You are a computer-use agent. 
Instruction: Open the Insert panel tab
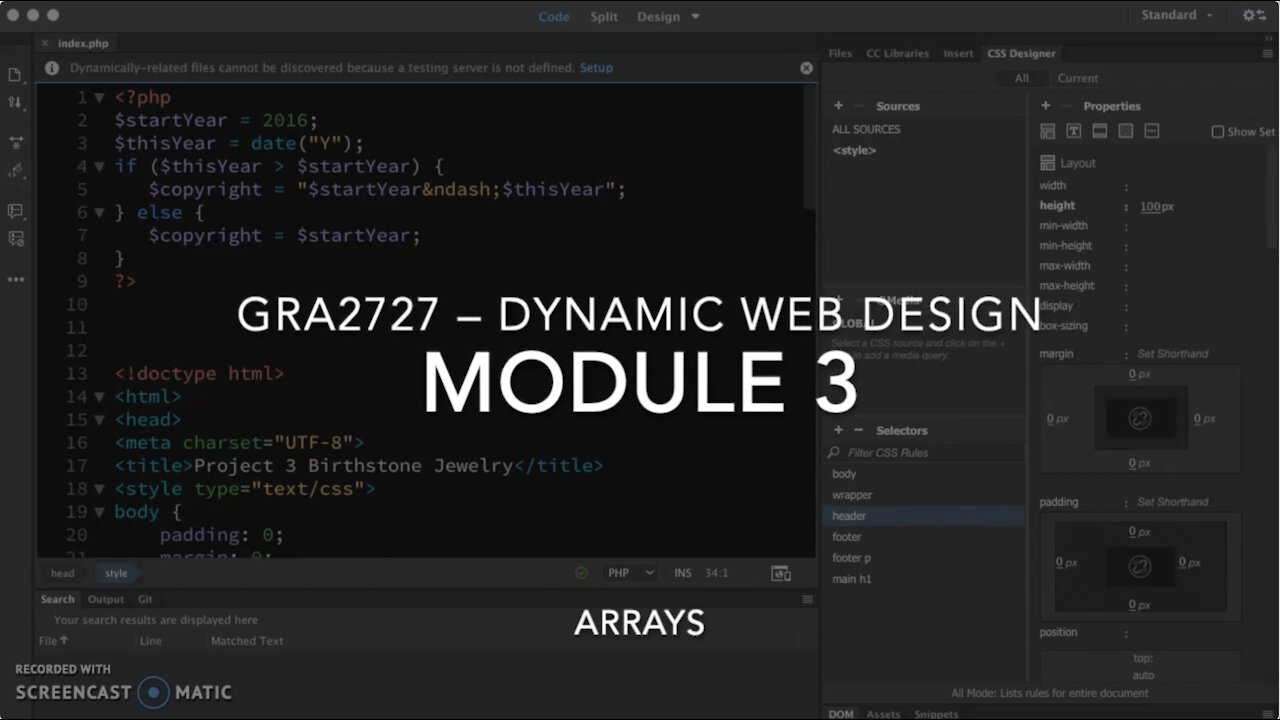point(958,54)
